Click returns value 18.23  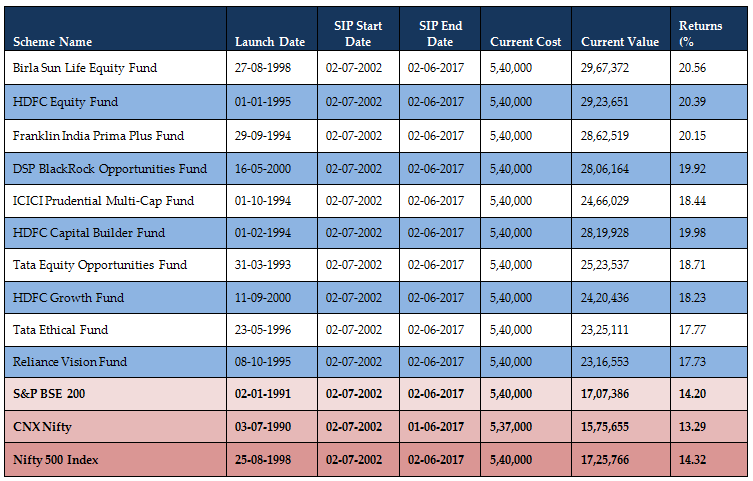[692, 298]
